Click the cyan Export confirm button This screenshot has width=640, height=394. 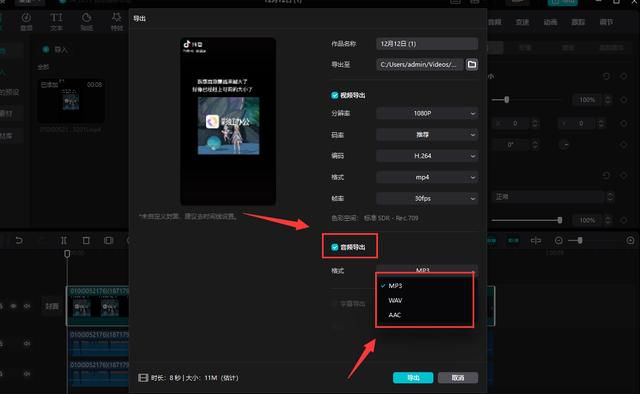tap(413, 378)
